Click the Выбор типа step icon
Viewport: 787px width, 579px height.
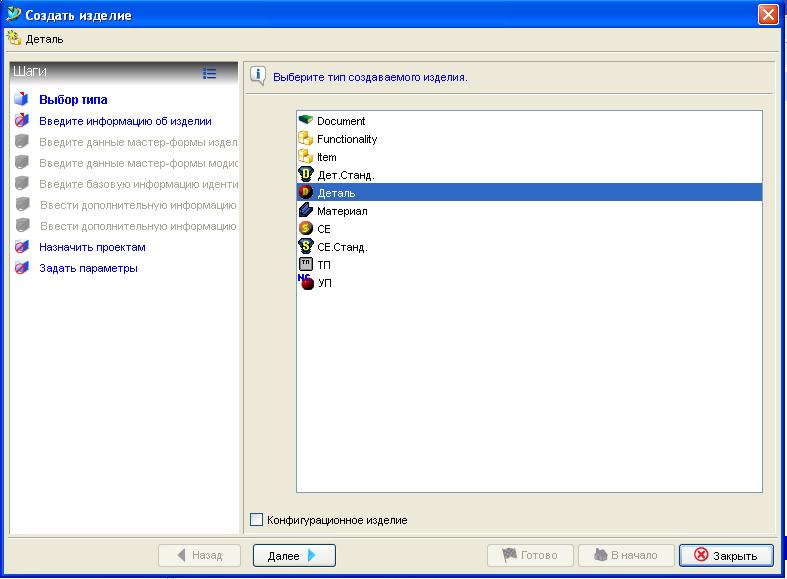(22, 99)
